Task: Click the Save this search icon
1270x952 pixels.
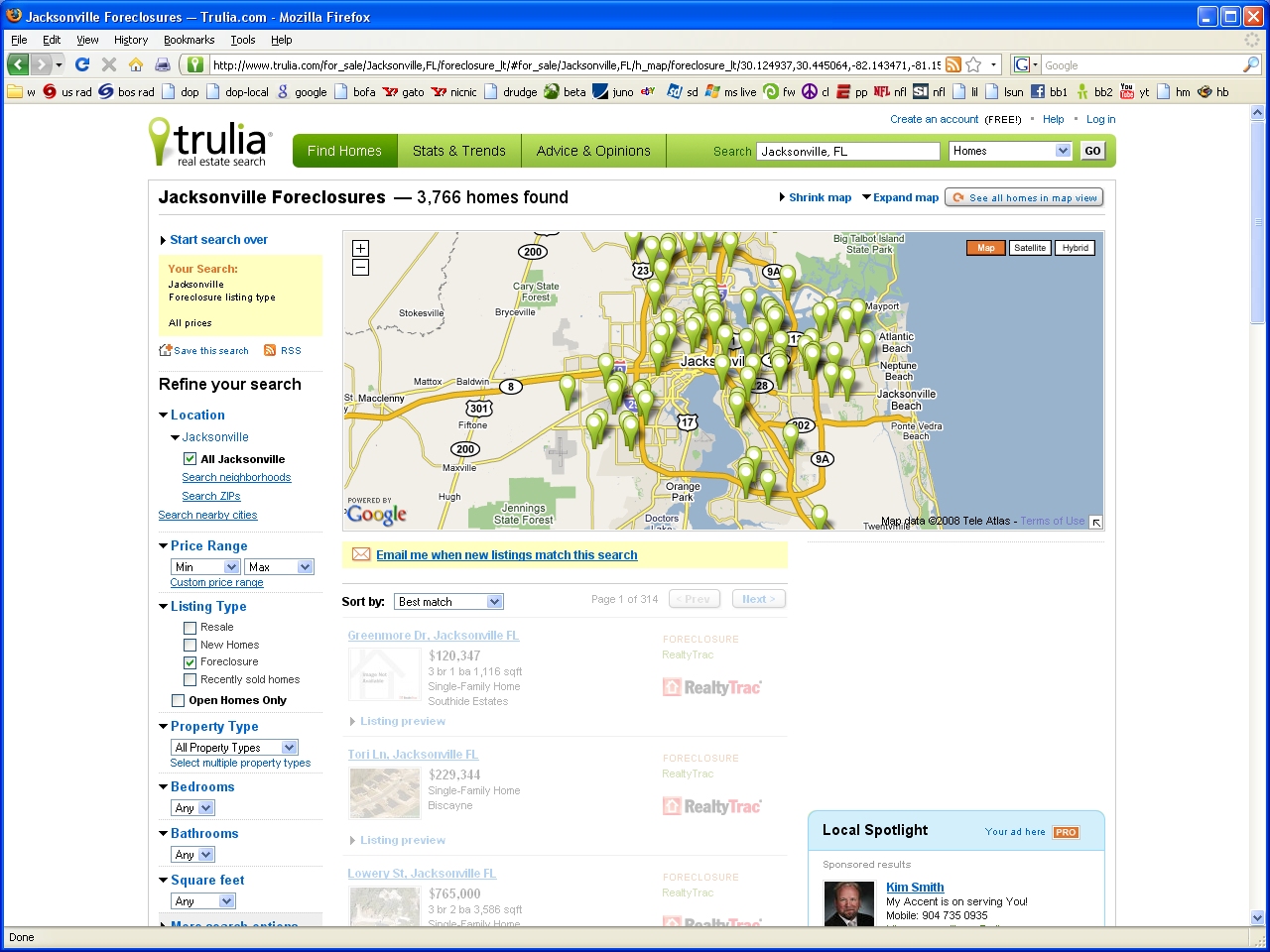Action: pos(166,350)
